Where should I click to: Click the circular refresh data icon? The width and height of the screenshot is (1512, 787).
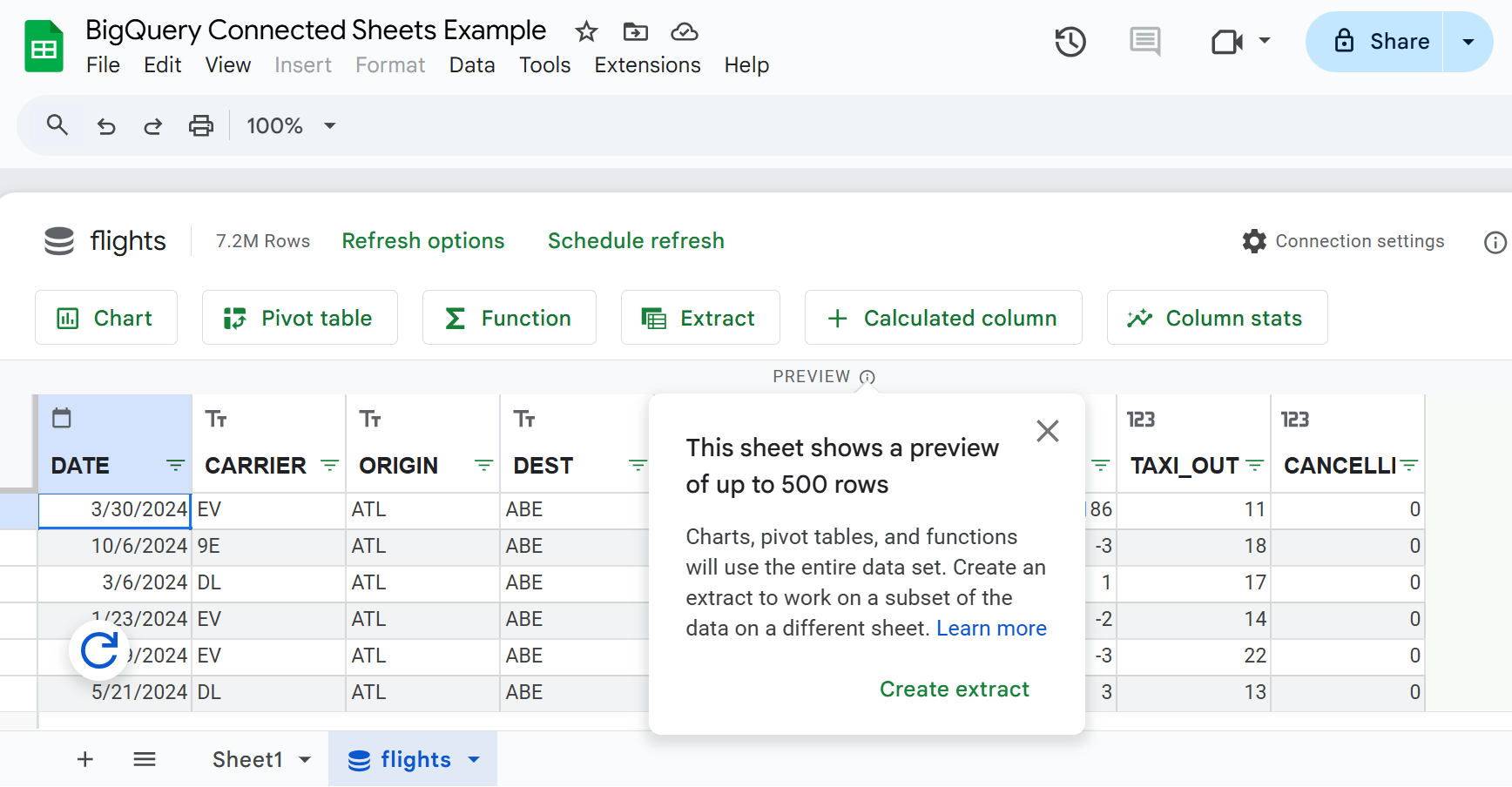coord(99,651)
